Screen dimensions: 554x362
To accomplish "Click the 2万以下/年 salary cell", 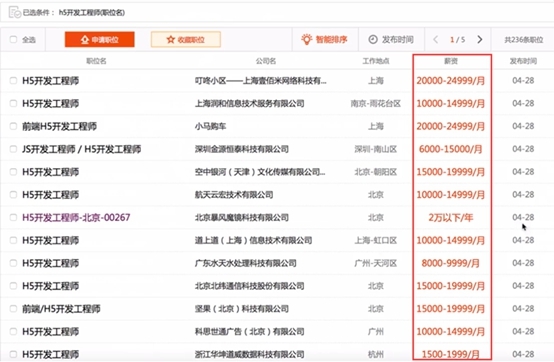I will [451, 218].
